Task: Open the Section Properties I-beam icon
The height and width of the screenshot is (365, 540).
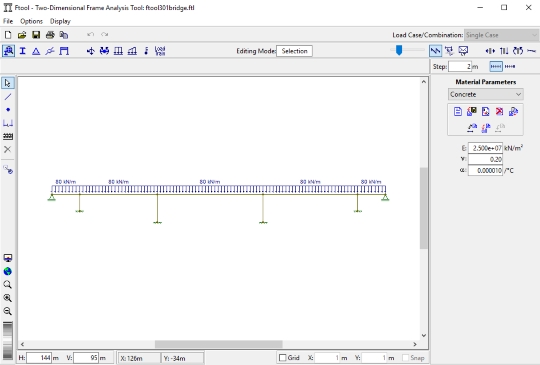Action: coord(22,51)
